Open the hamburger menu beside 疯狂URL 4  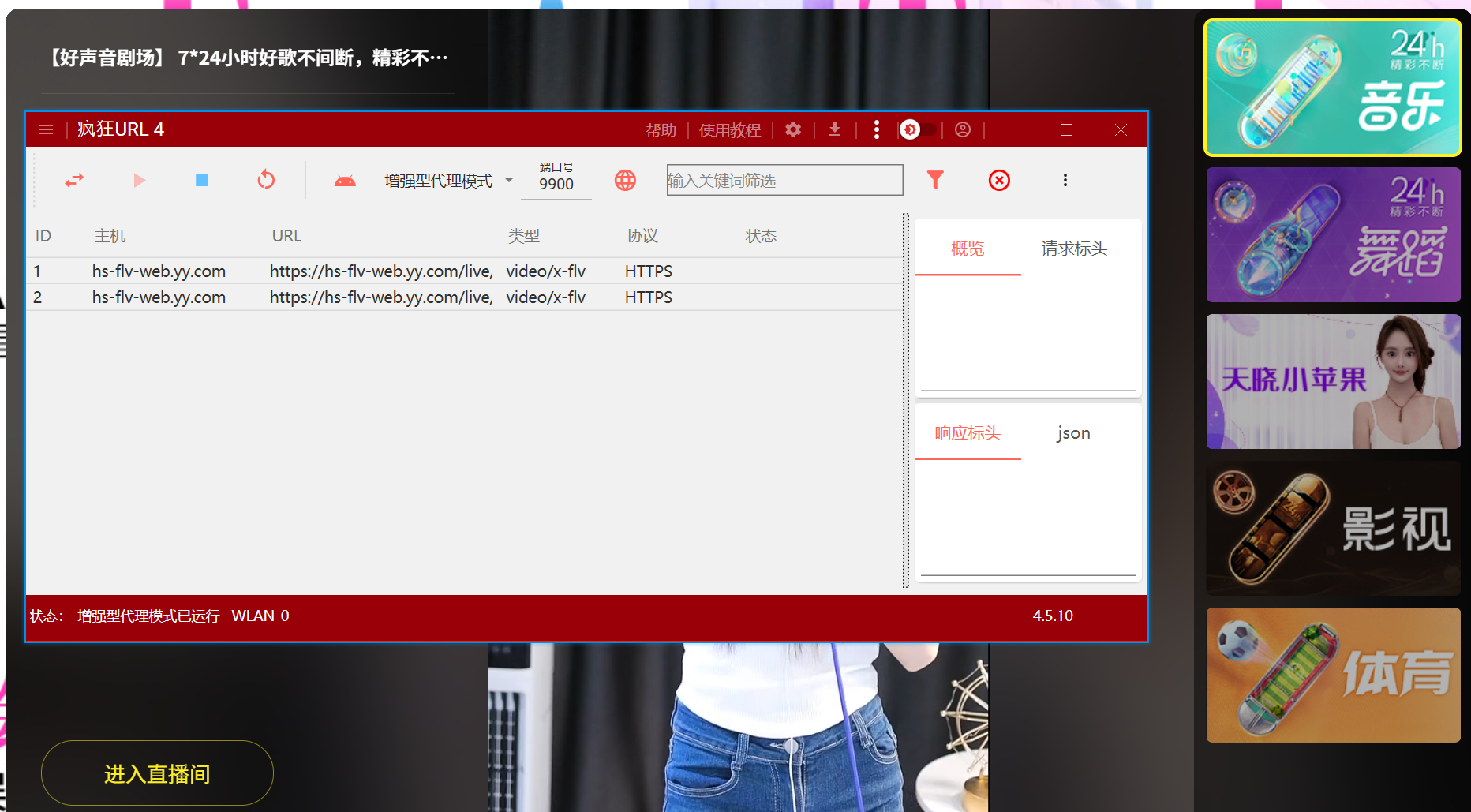[46, 129]
